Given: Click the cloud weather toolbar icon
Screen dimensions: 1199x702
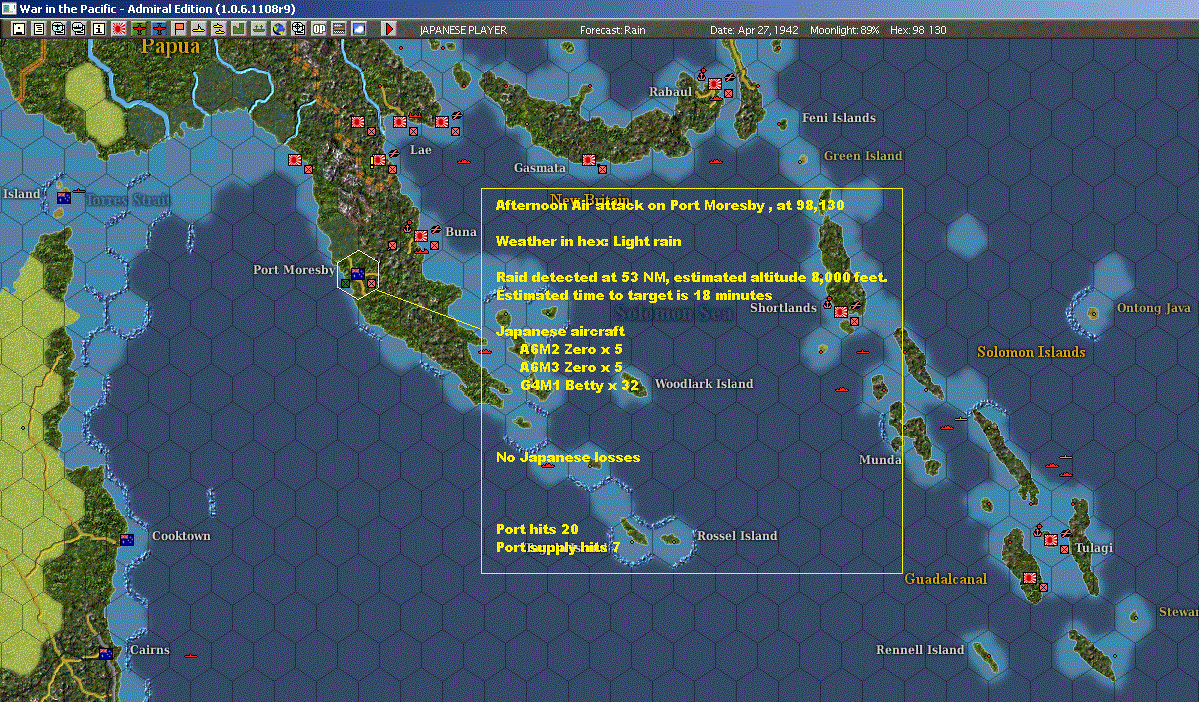Looking at the screenshot, I should click(359, 29).
